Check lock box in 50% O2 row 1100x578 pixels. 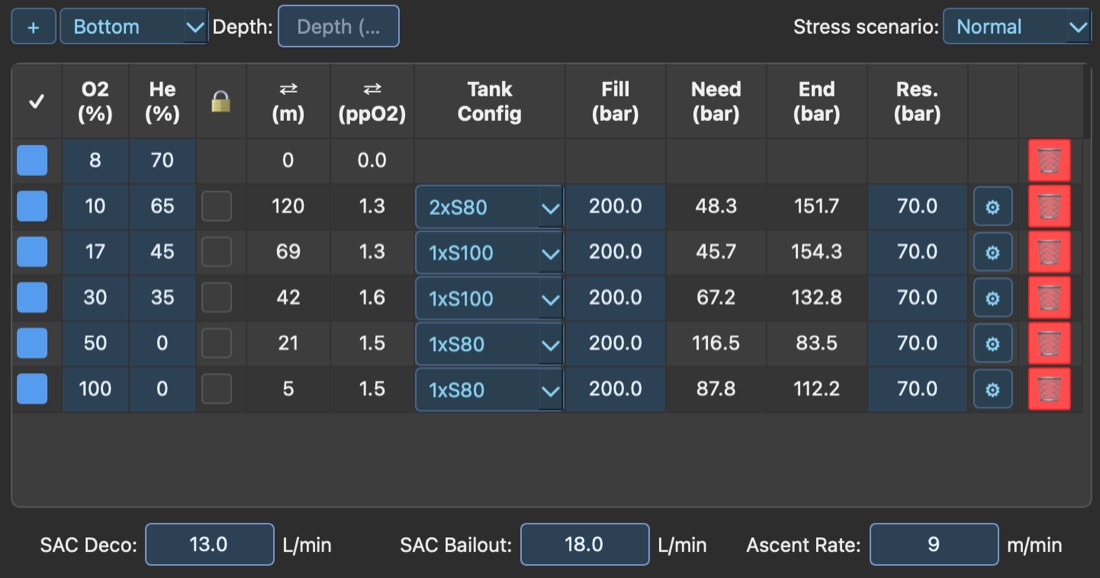click(217, 343)
